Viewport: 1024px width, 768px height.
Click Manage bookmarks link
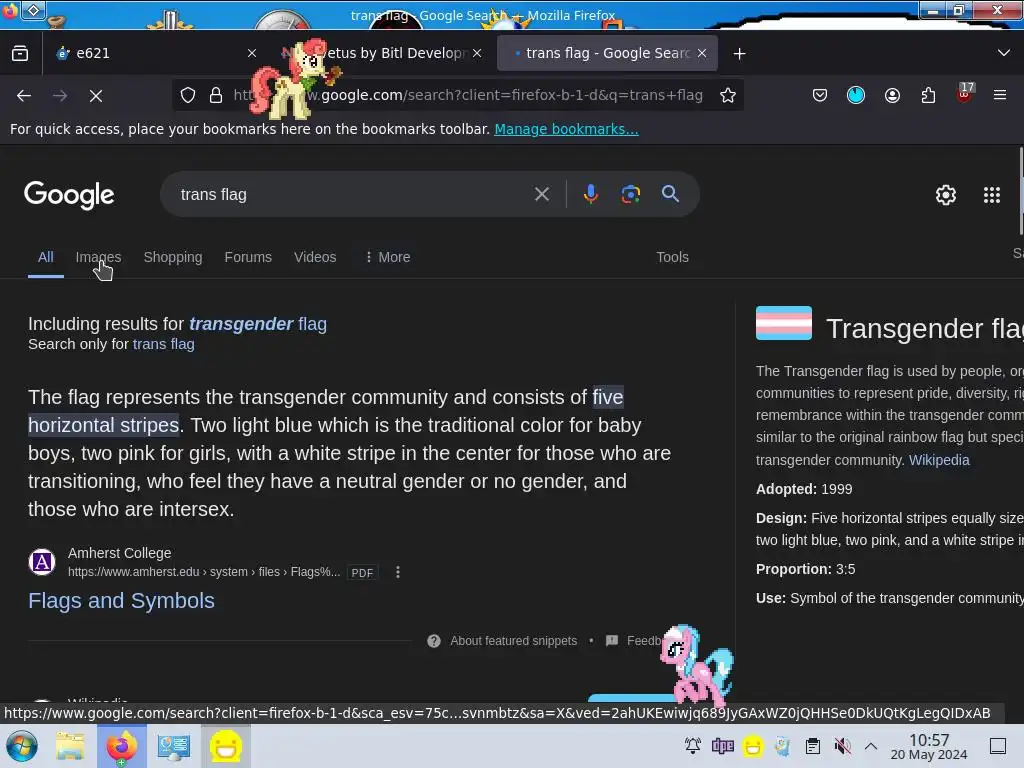coord(566,129)
